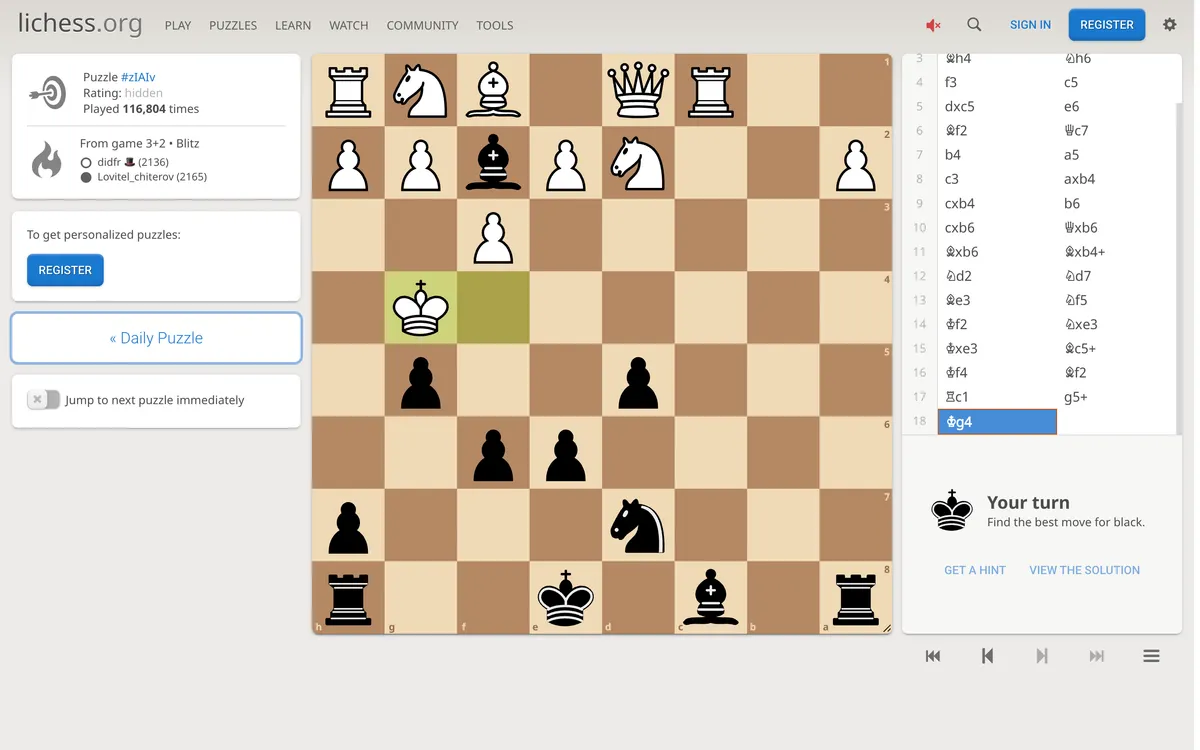This screenshot has height=750, width=1200.
Task: Open the Daily Puzzle link
Action: [x=156, y=338]
